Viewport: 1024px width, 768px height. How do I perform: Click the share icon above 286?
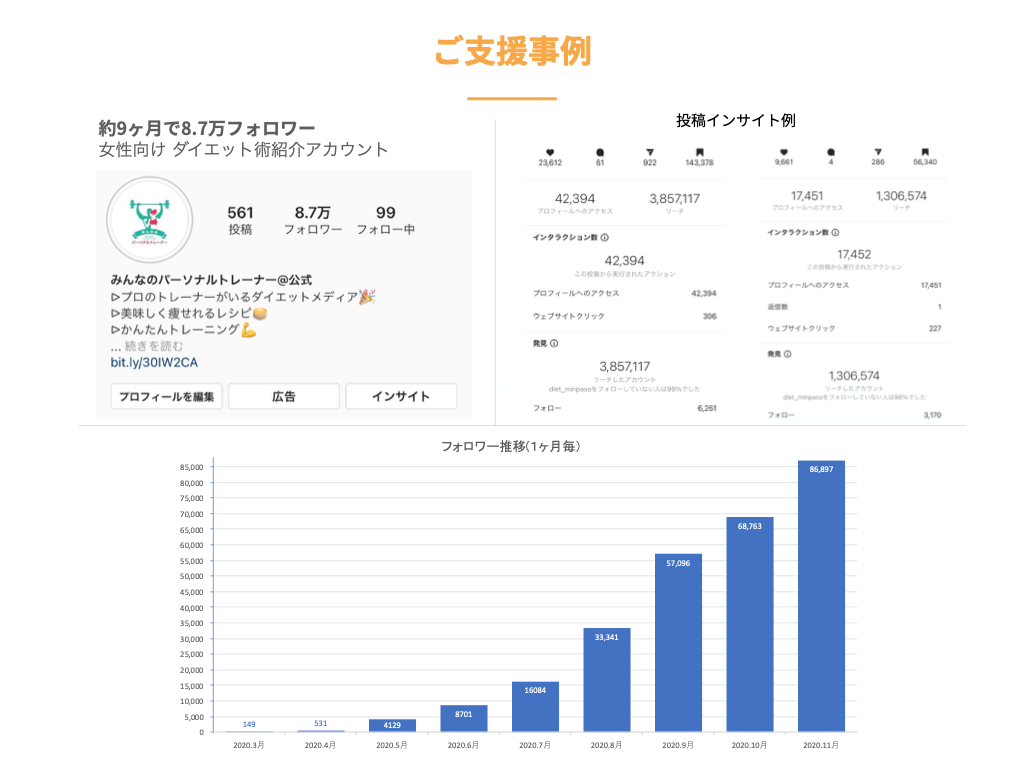[x=878, y=152]
